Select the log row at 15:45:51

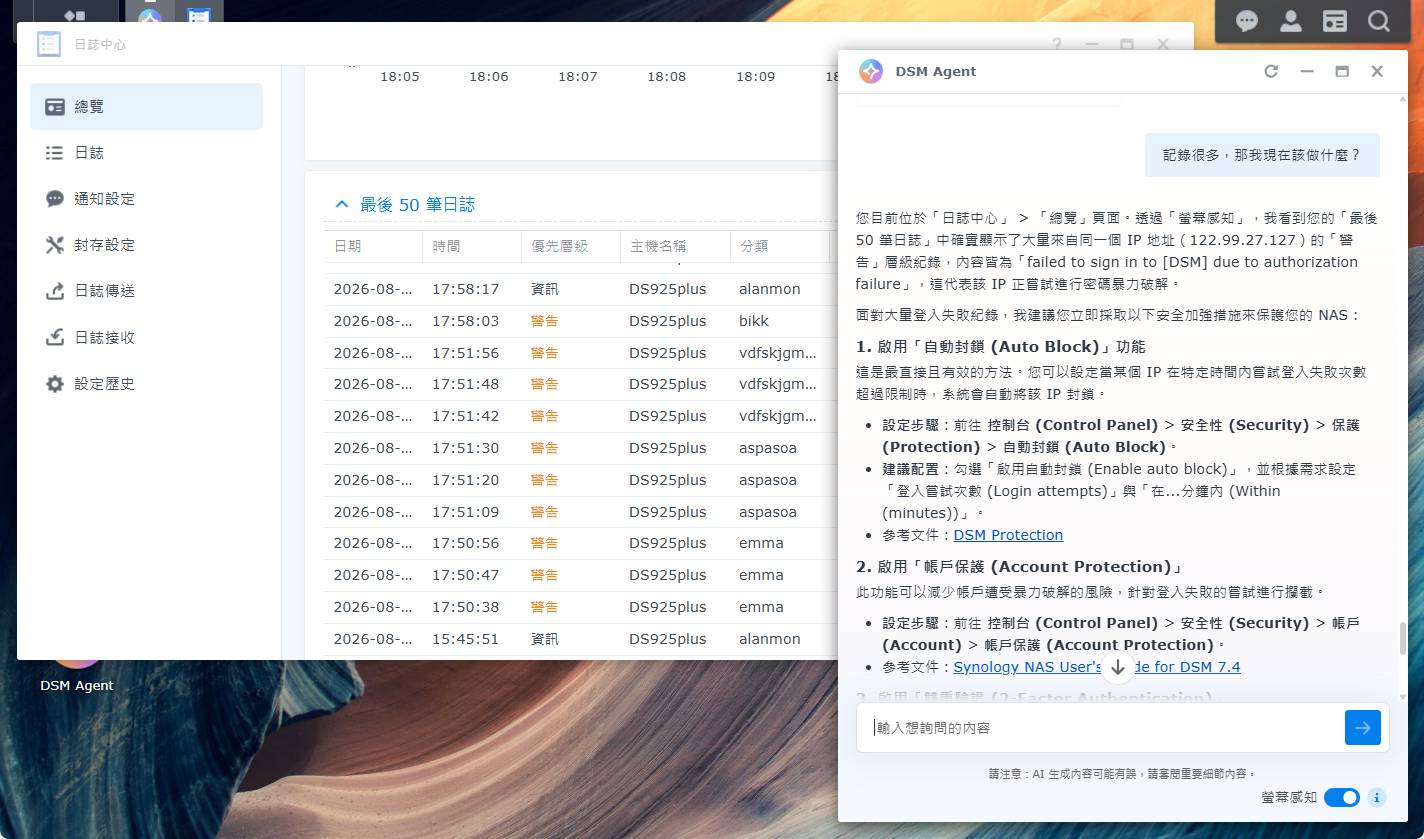tap(580, 639)
